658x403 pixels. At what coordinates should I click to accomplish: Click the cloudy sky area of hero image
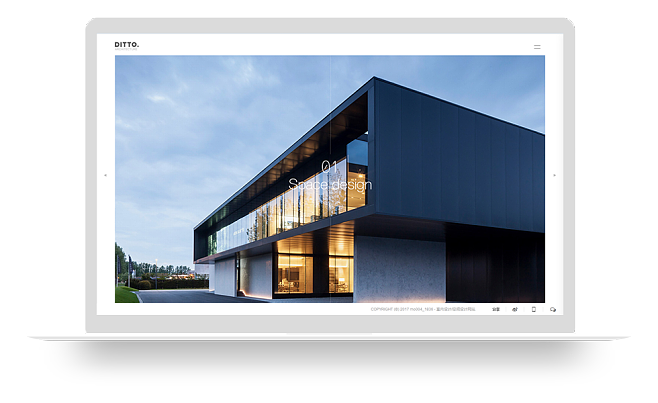tap(200, 110)
